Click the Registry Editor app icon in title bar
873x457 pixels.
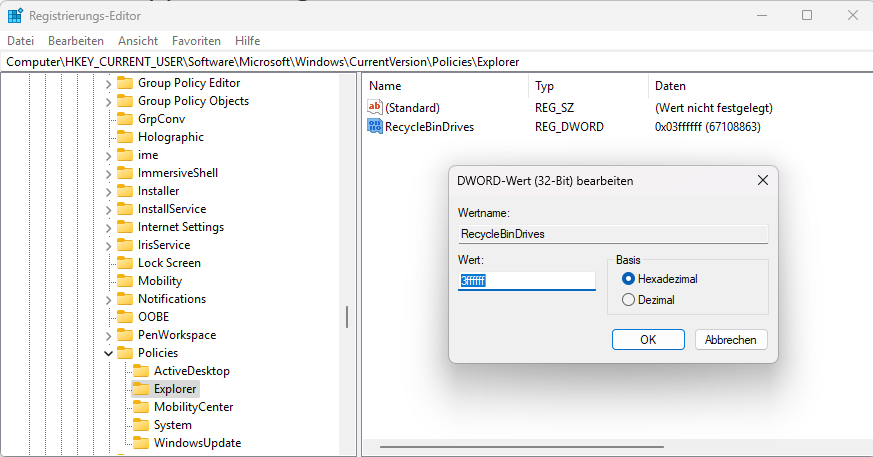click(15, 16)
